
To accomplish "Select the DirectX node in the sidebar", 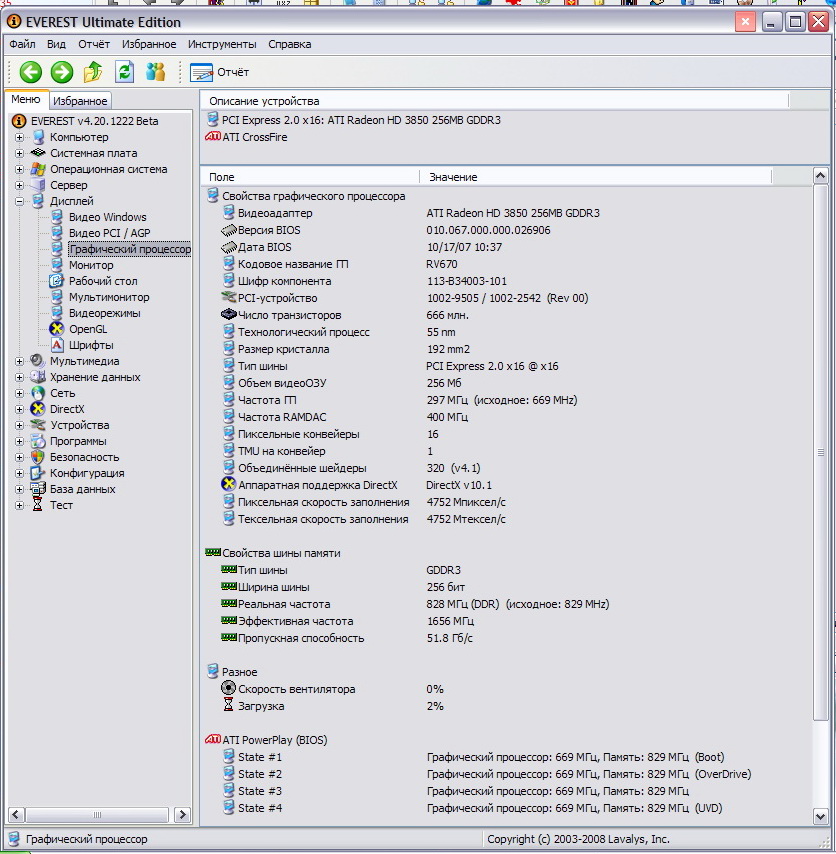I will click(x=67, y=409).
